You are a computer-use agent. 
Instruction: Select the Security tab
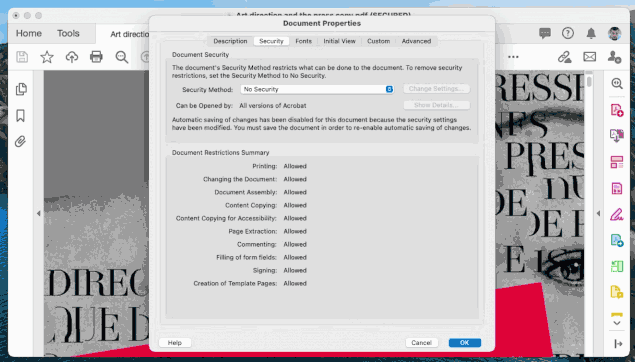tap(271, 41)
